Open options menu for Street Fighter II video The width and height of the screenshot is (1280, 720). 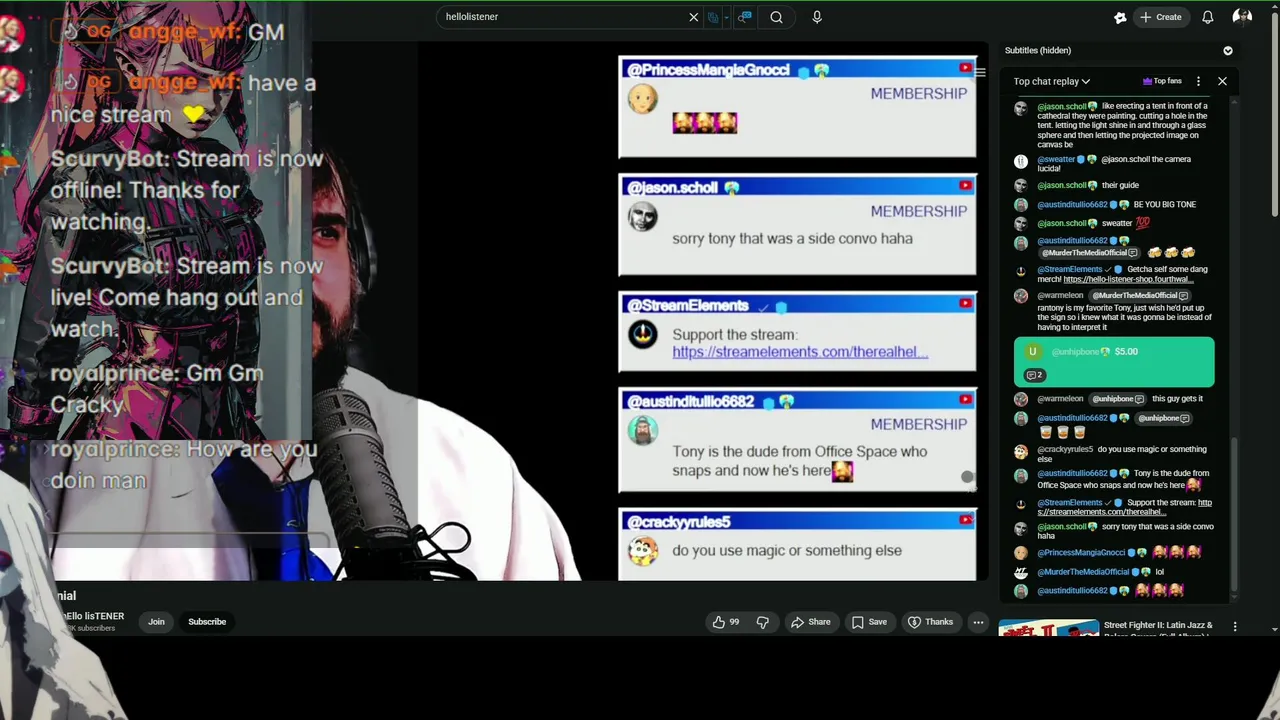pos(1235,627)
